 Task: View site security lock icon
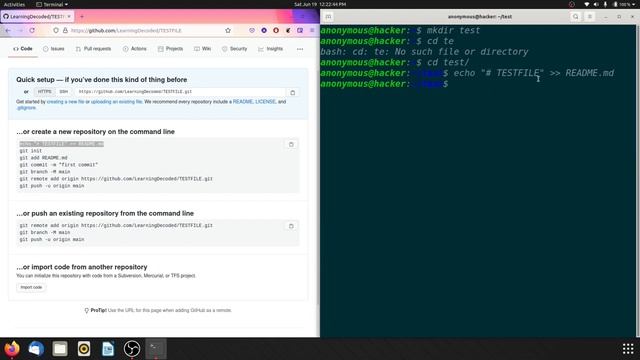coord(65,31)
